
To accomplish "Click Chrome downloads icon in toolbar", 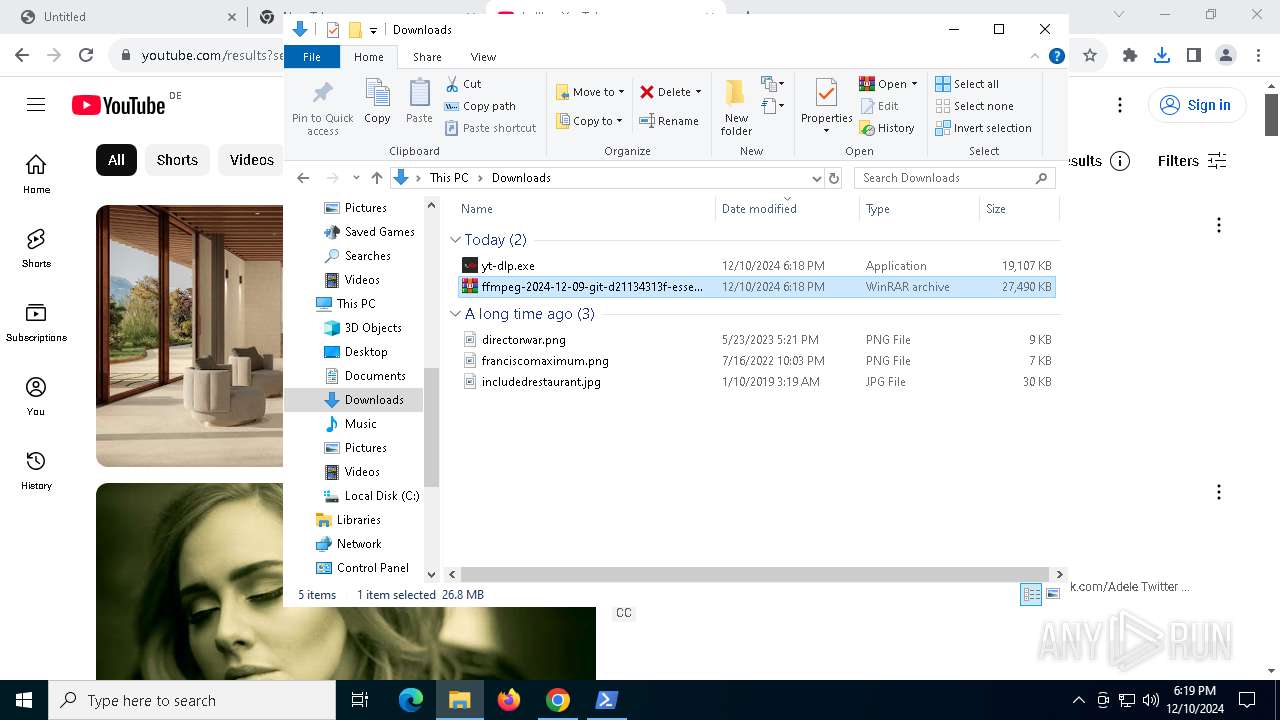I will [x=1161, y=55].
